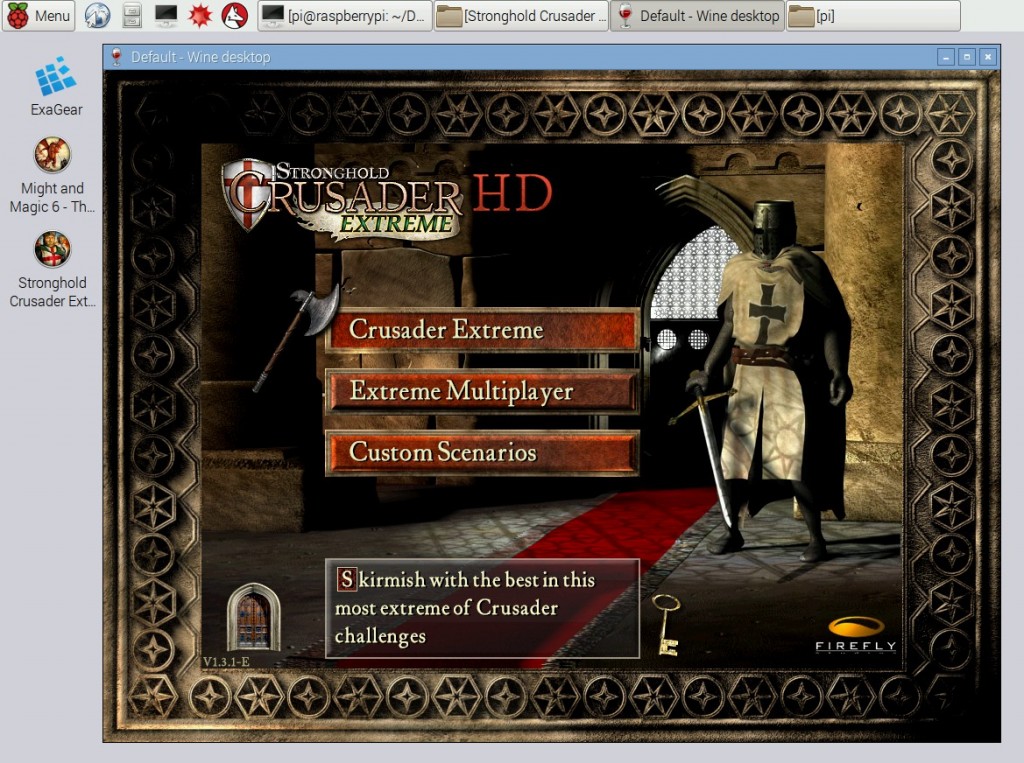The height and width of the screenshot is (763, 1024).
Task: Maximize the Wine desktop window
Action: click(x=967, y=57)
